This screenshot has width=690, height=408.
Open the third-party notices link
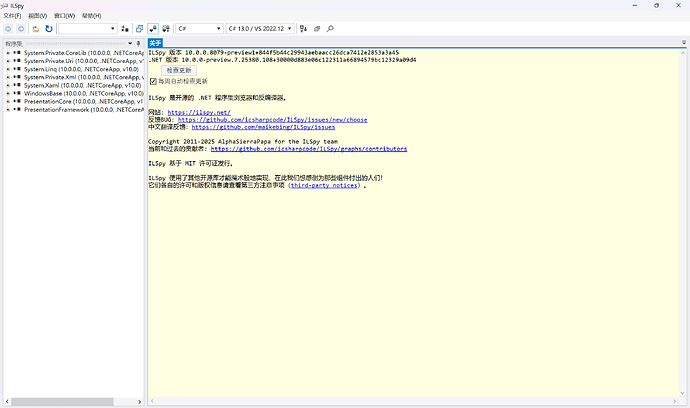pyautogui.click(x=324, y=186)
